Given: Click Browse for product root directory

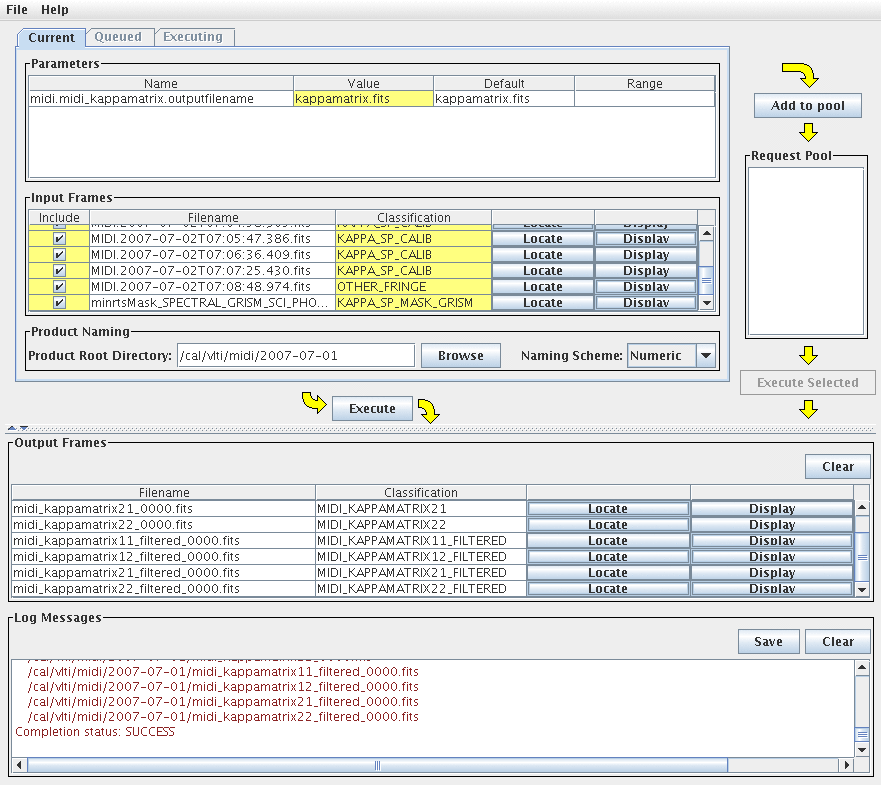Looking at the screenshot, I should 460,356.
